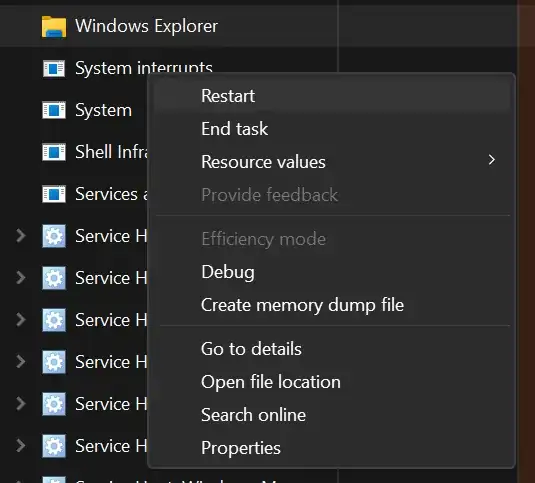The image size is (535, 483).
Task: Choose Search online in the menu
Action: pos(331,415)
